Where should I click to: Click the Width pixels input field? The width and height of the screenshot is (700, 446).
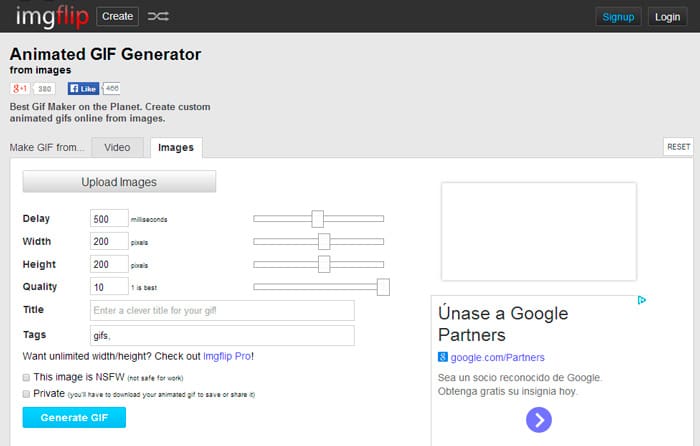(109, 242)
